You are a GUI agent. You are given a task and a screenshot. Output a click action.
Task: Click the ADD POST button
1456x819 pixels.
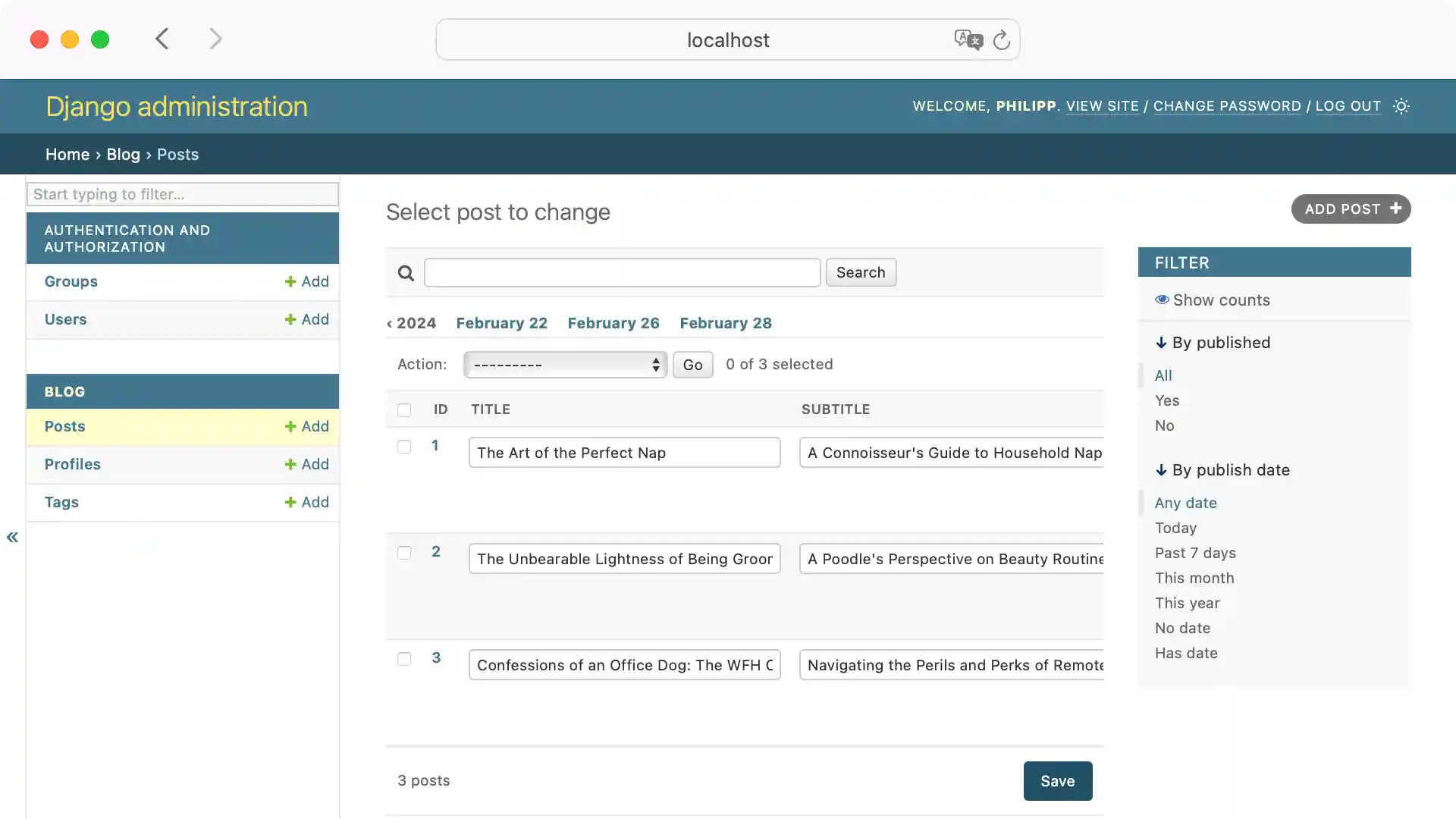1351,209
